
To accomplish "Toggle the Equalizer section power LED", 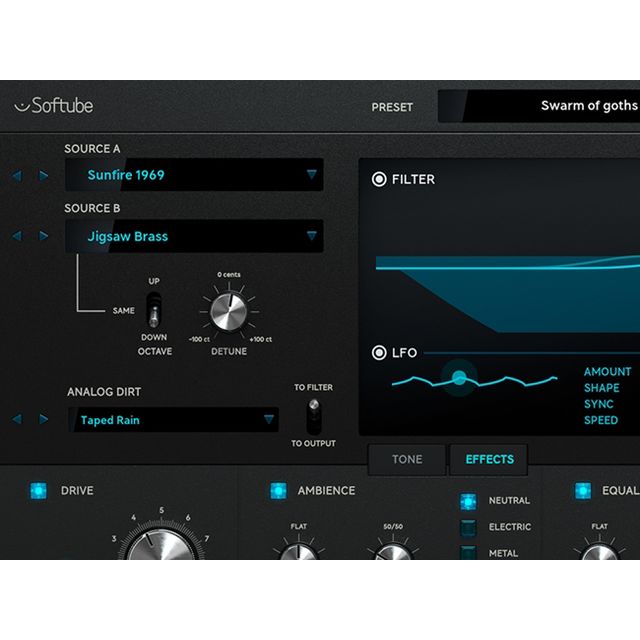I will pyautogui.click(x=583, y=491).
